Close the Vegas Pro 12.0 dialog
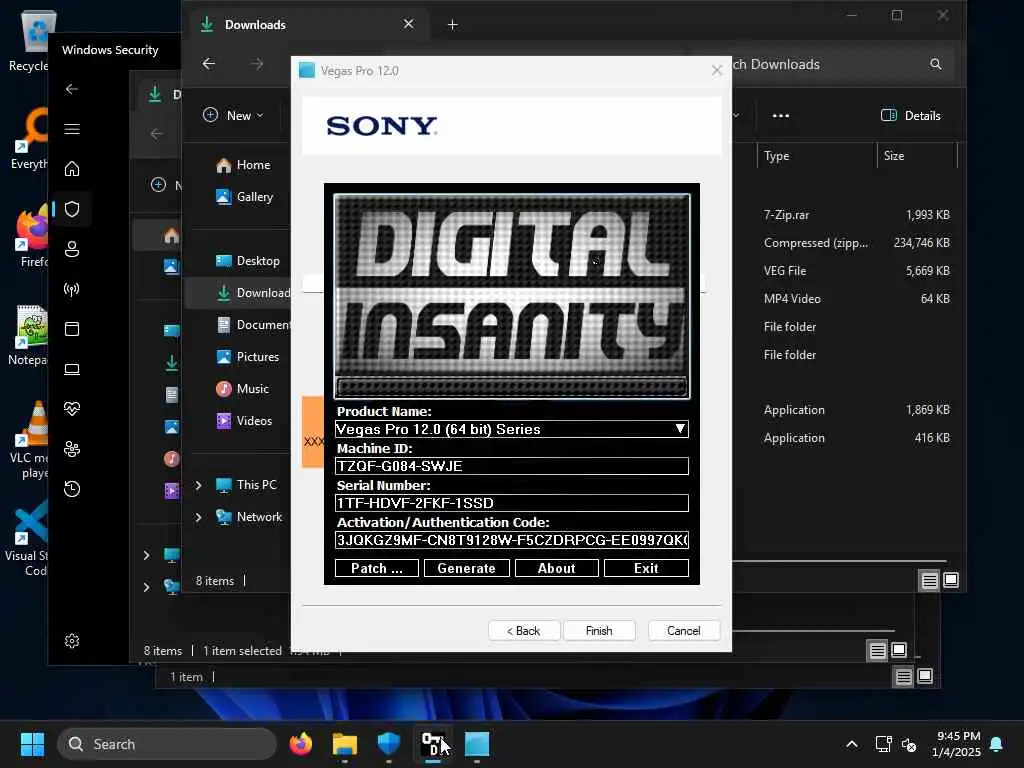The width and height of the screenshot is (1024, 768). 716,71
